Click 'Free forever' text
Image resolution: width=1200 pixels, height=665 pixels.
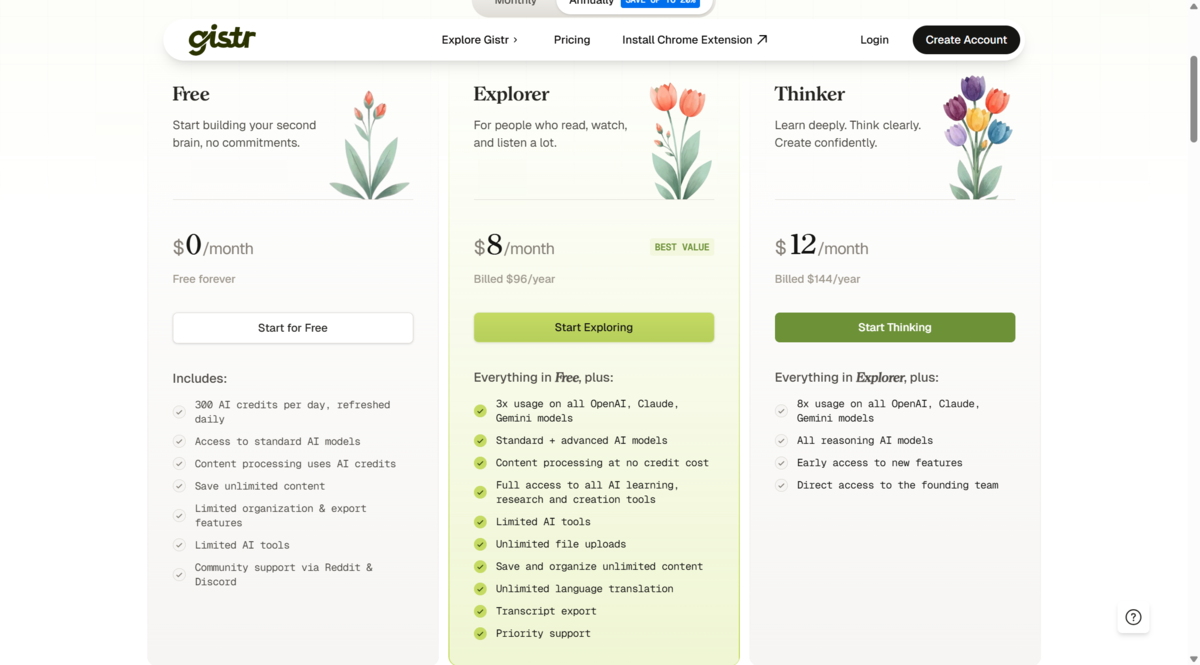(x=204, y=279)
